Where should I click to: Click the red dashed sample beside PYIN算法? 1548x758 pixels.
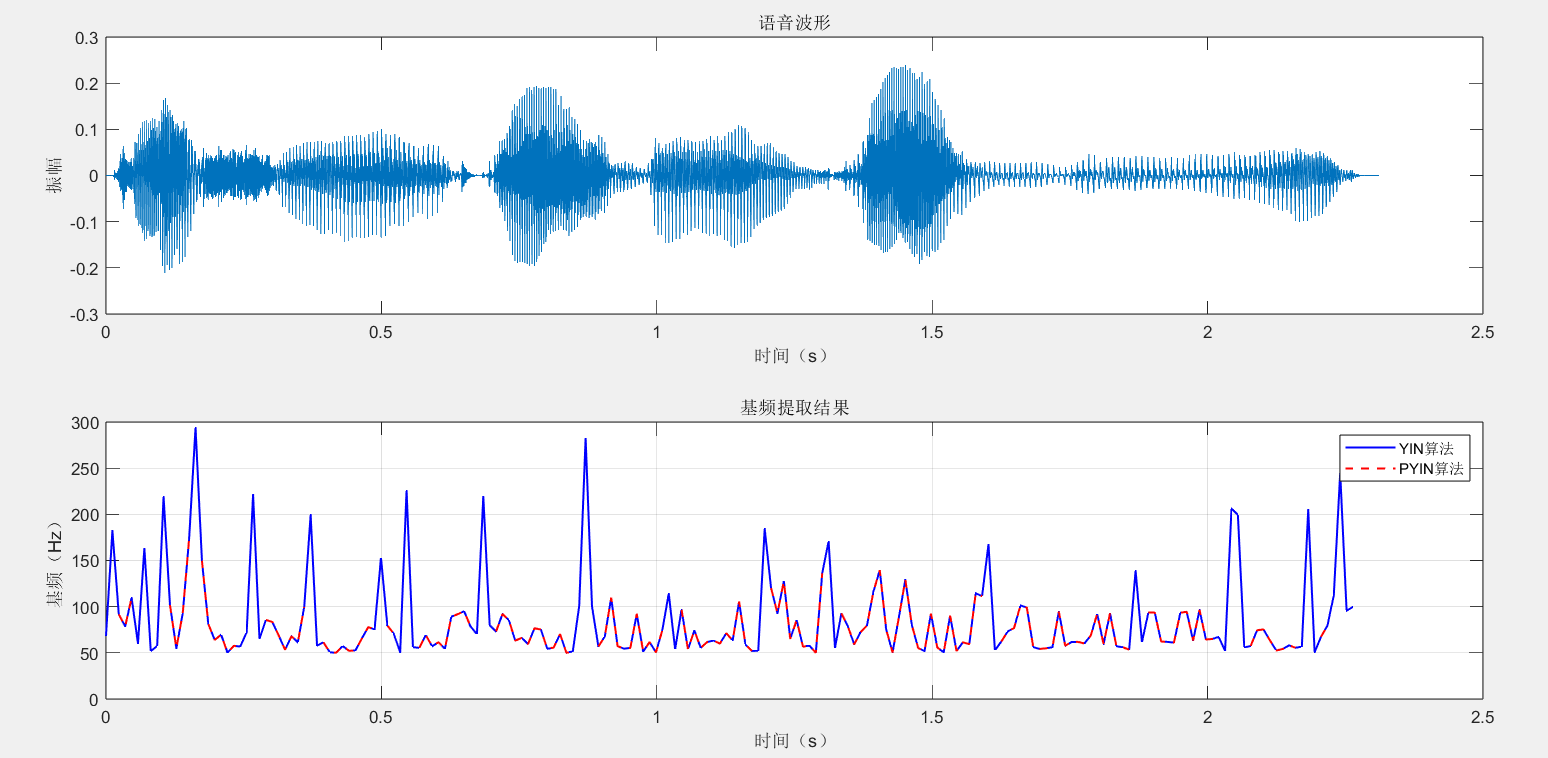click(x=1370, y=469)
